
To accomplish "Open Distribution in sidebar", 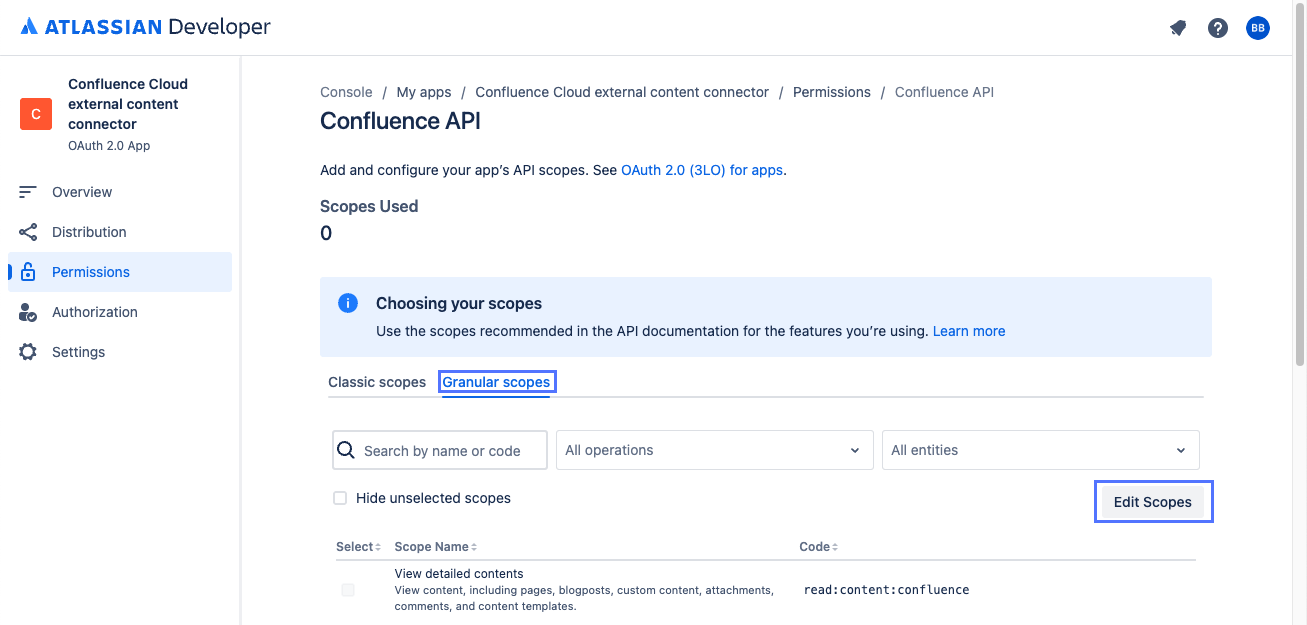I will (x=120, y=232).
